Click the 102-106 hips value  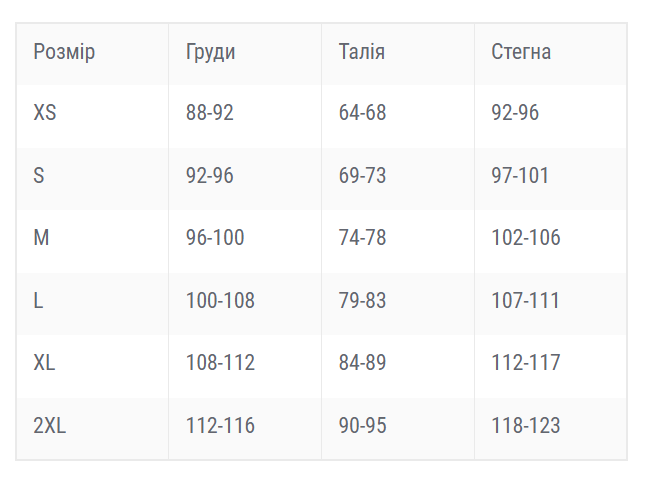526,237
